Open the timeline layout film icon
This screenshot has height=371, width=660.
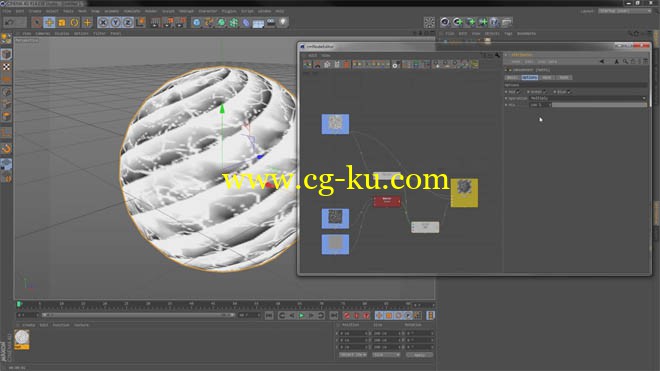point(430,315)
